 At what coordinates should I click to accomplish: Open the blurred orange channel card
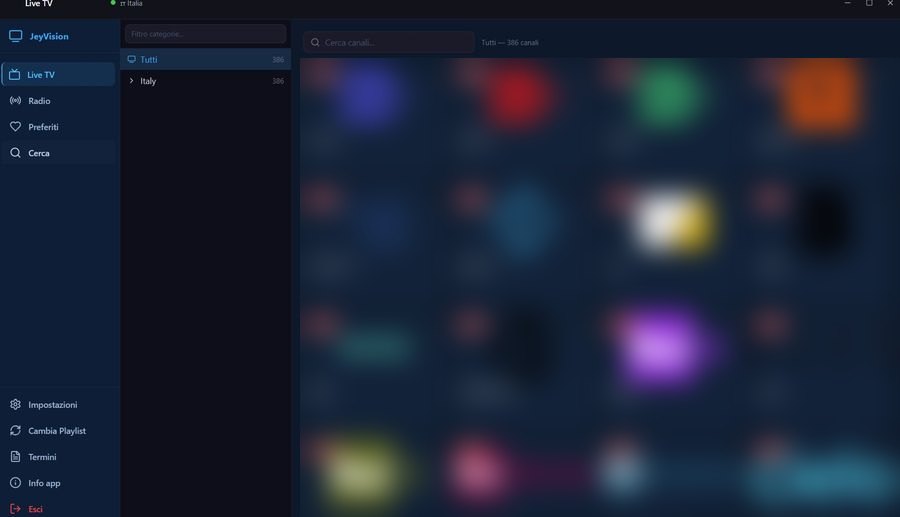pyautogui.click(x=821, y=96)
